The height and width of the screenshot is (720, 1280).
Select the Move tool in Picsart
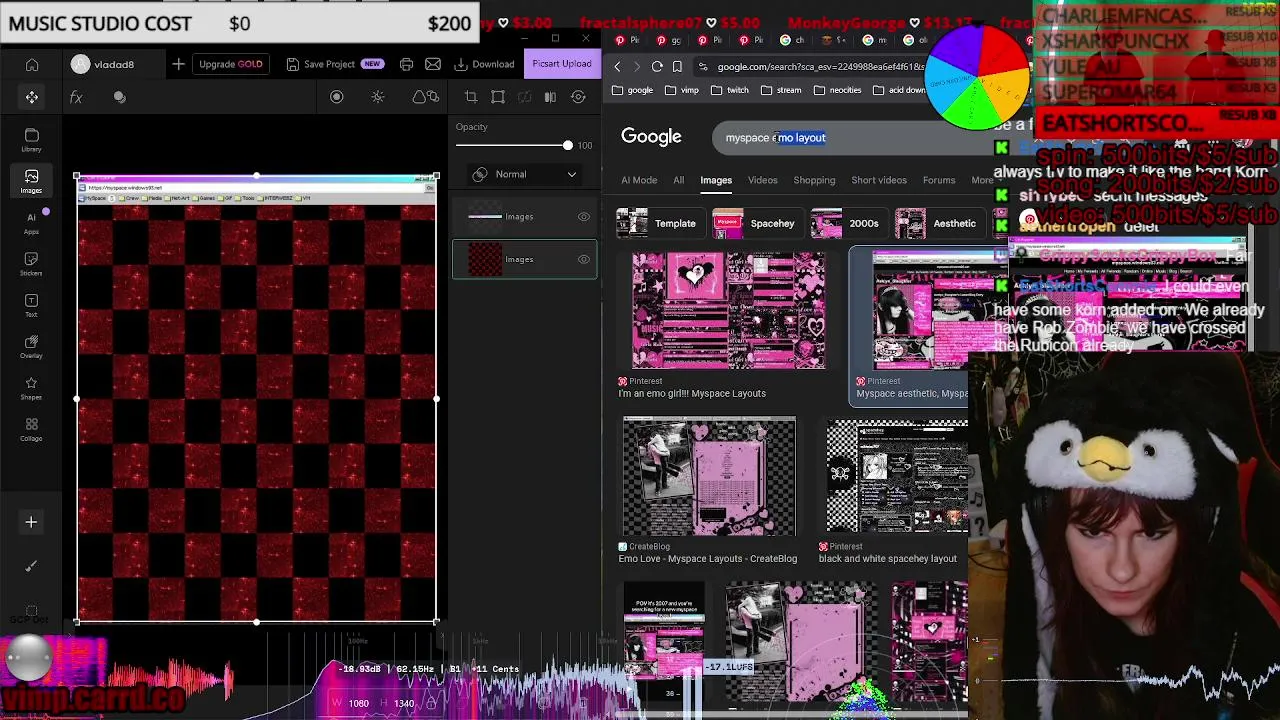point(32,97)
